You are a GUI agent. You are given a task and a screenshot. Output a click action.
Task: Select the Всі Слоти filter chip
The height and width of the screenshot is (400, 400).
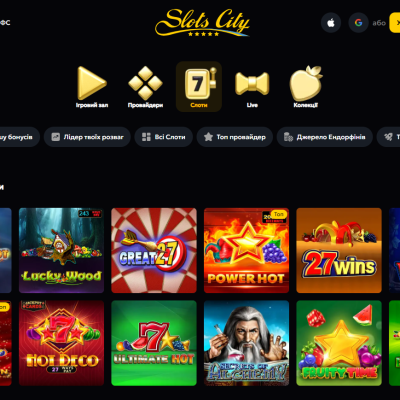164,137
